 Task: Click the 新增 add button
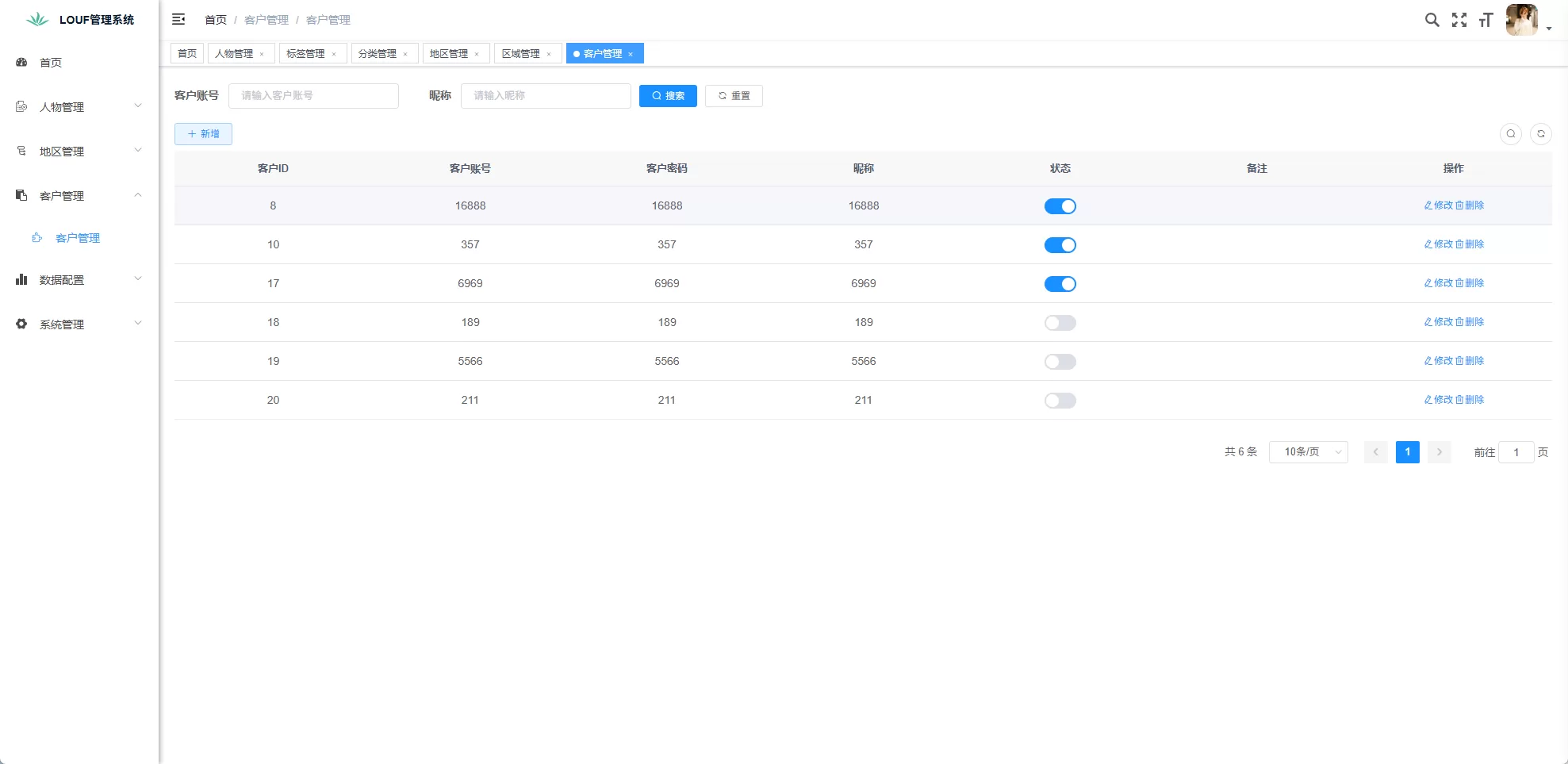203,134
